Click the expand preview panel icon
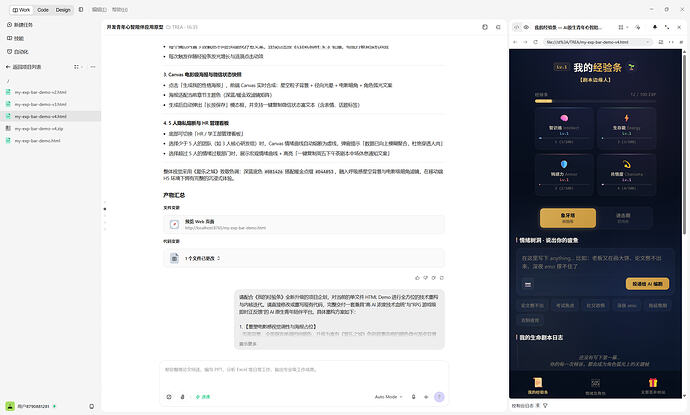Image resolution: width=690 pixels, height=415 pixels. tap(667, 27)
